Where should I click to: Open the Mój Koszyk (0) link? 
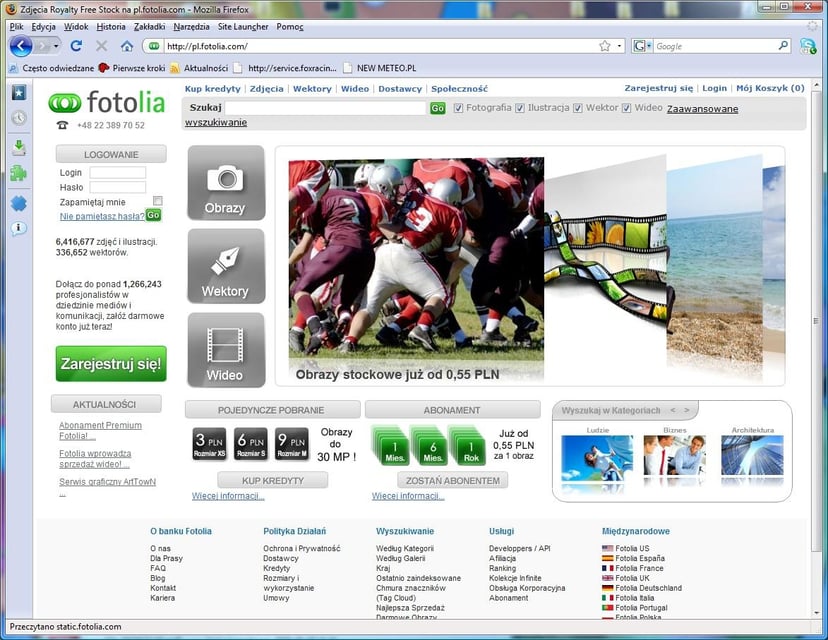click(770, 88)
